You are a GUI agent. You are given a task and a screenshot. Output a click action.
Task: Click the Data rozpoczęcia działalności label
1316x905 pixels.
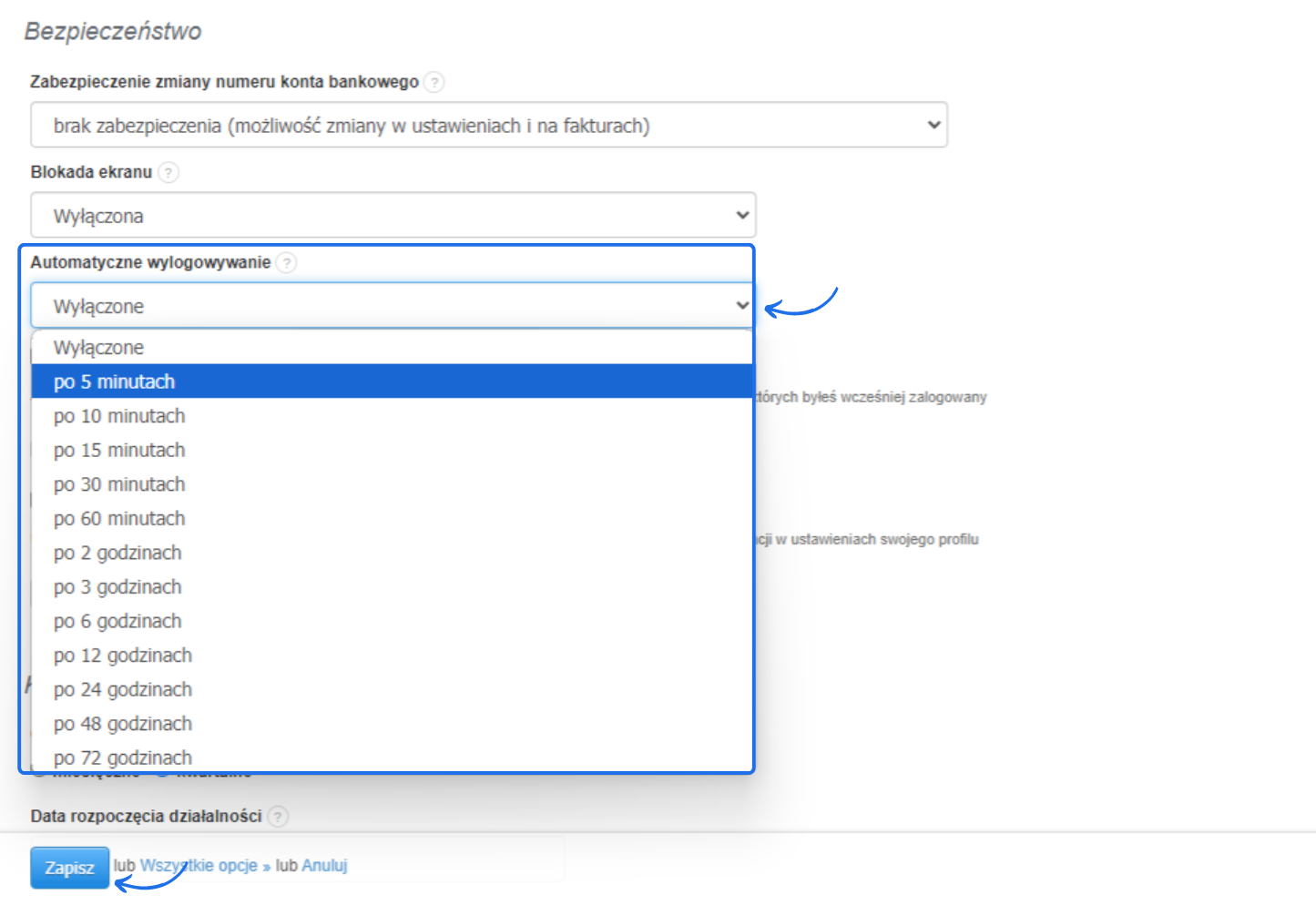tap(147, 816)
